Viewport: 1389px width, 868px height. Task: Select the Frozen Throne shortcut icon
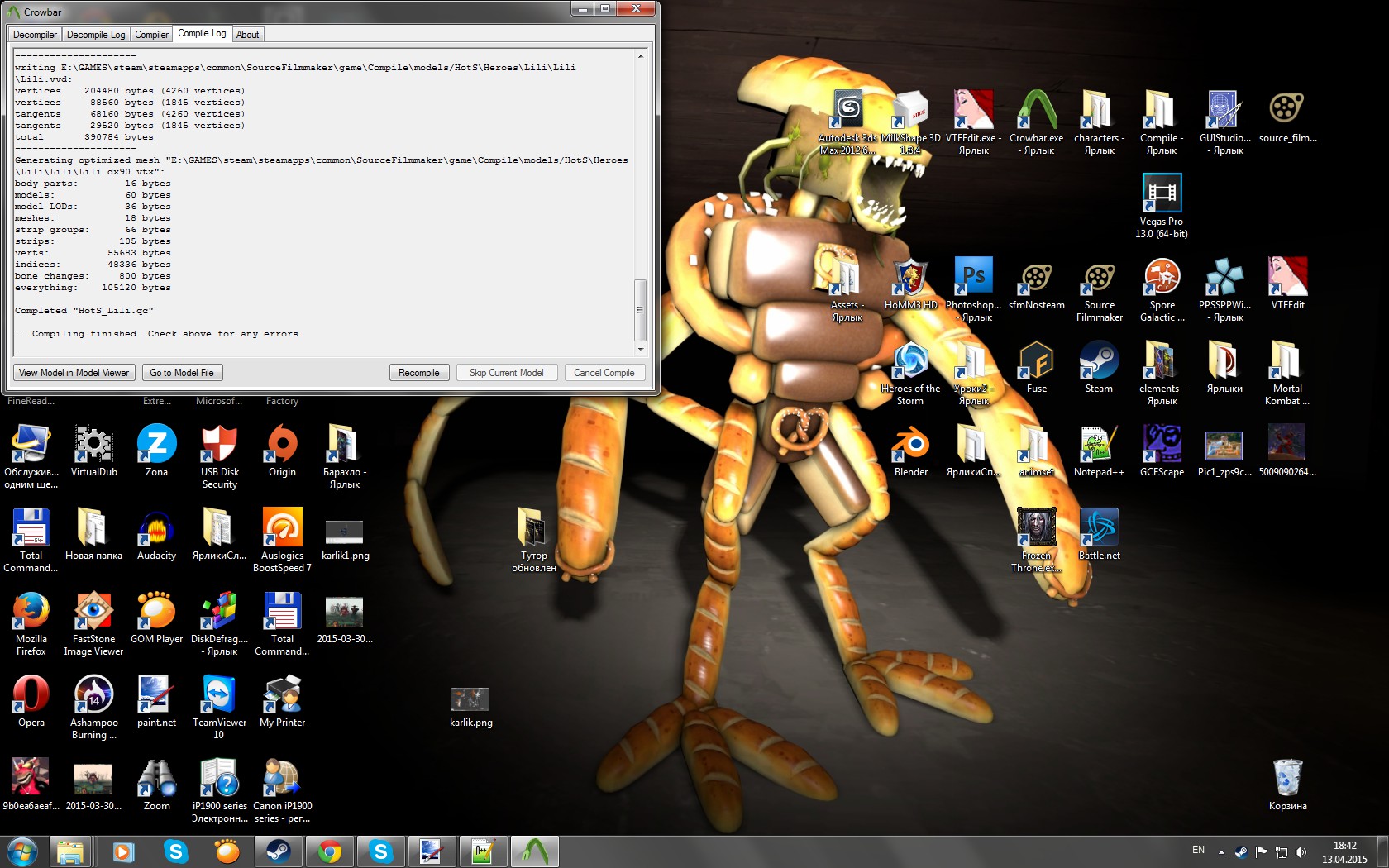1037,540
